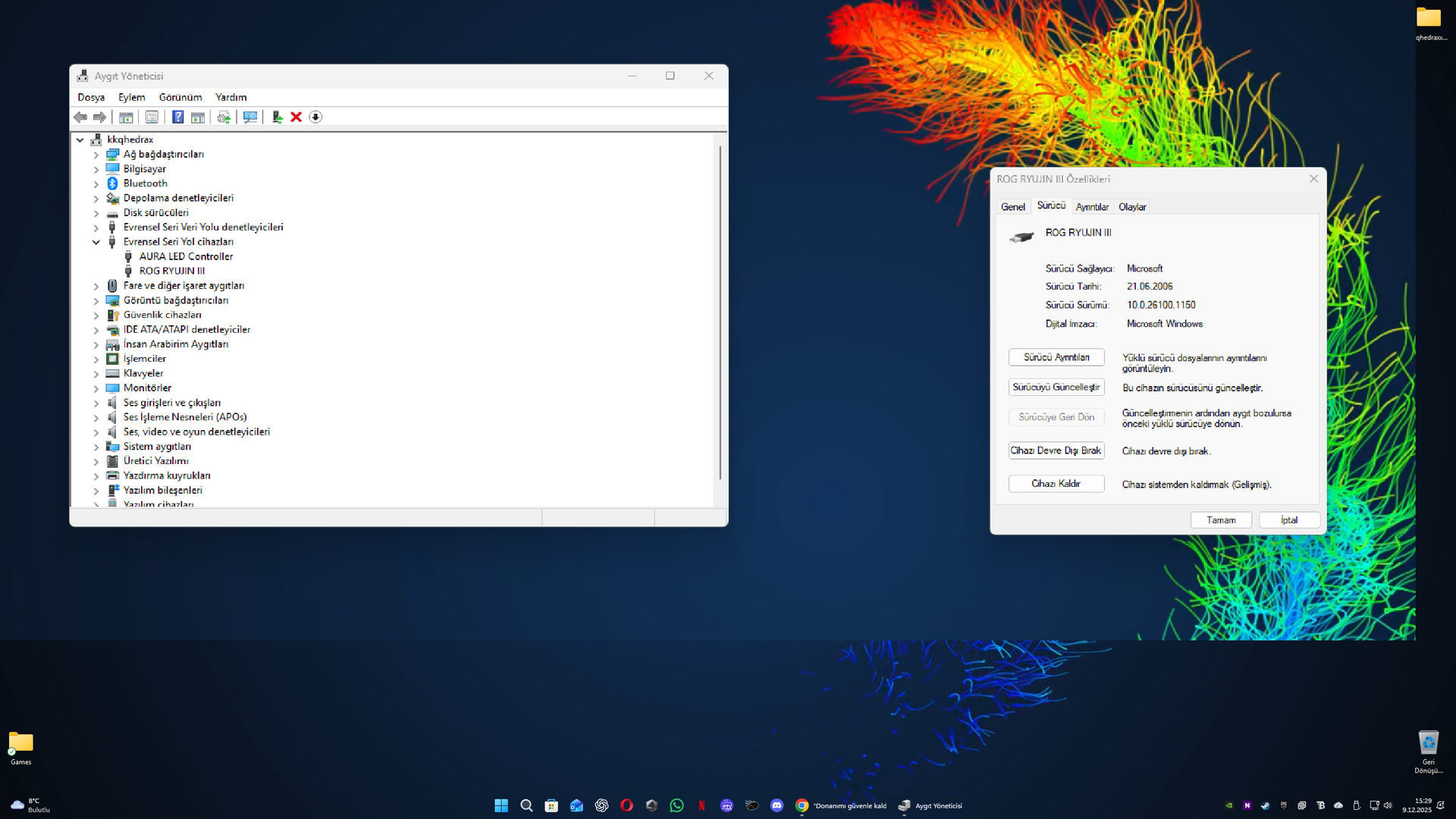Screen dimensions: 1456x819
Task: Click the device tree vertical scrollbar
Action: point(720,311)
